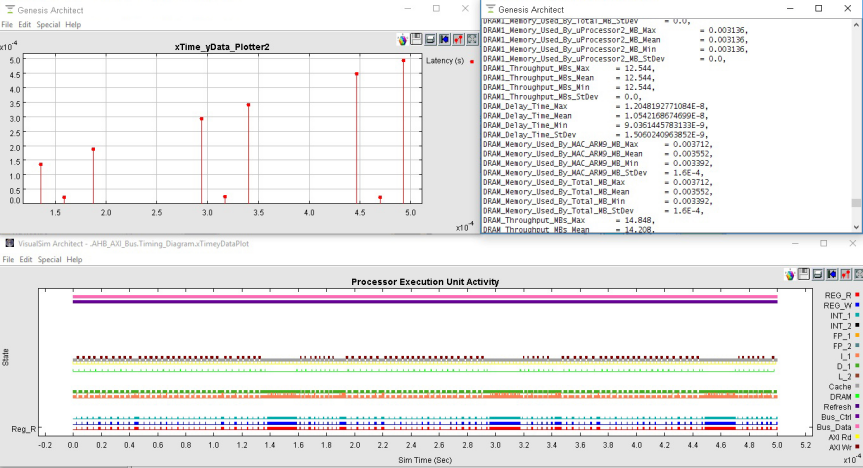This screenshot has height=468, width=863.
Task: Click DRAM green legend swatch
Action: [857, 396]
